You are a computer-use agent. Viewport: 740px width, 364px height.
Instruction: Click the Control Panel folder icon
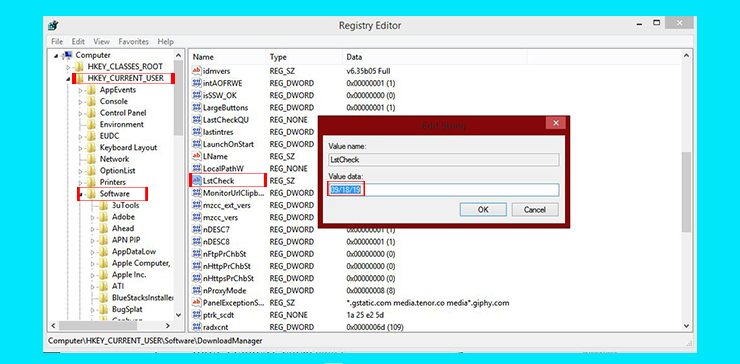[92, 113]
